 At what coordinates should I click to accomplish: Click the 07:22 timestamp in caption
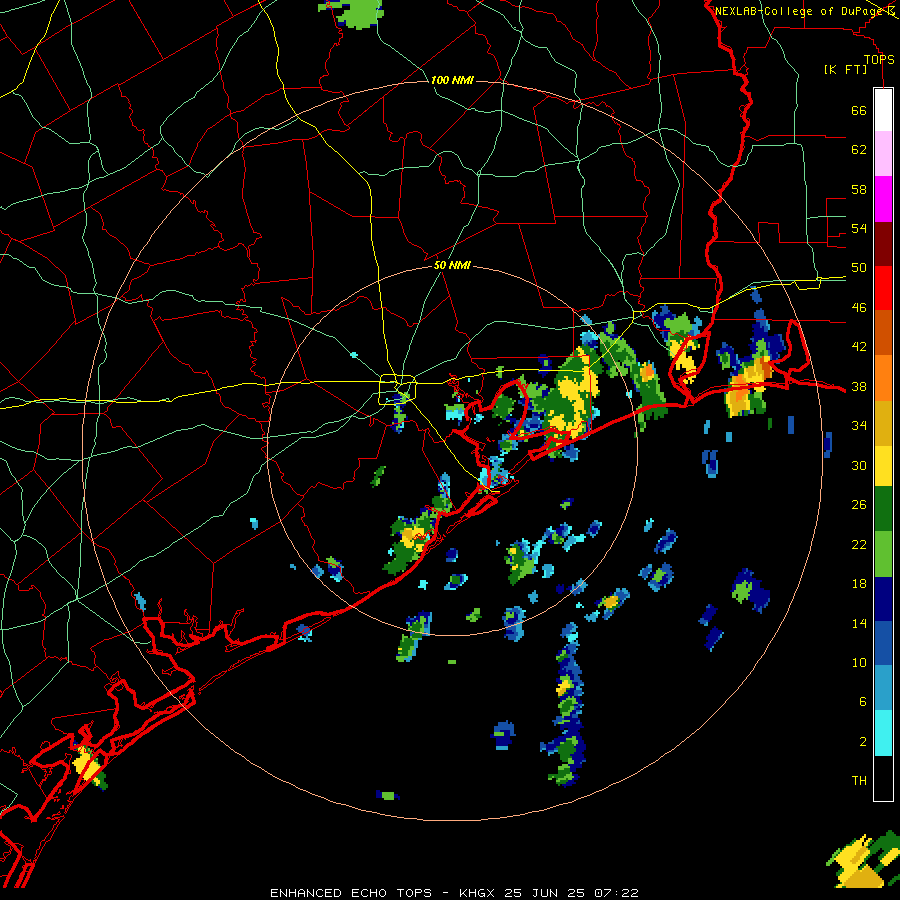[x=616, y=893]
